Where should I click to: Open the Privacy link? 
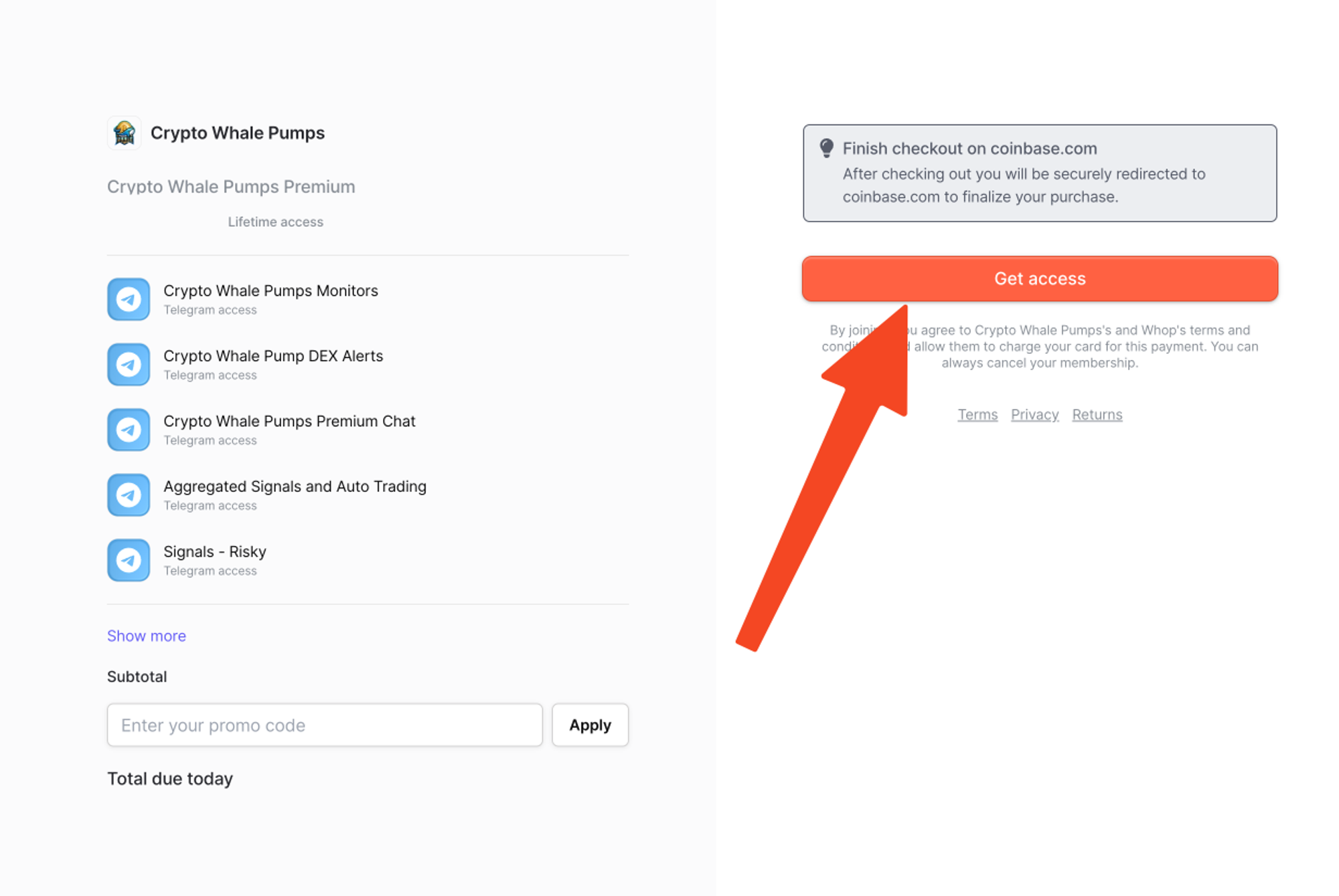[1034, 415]
